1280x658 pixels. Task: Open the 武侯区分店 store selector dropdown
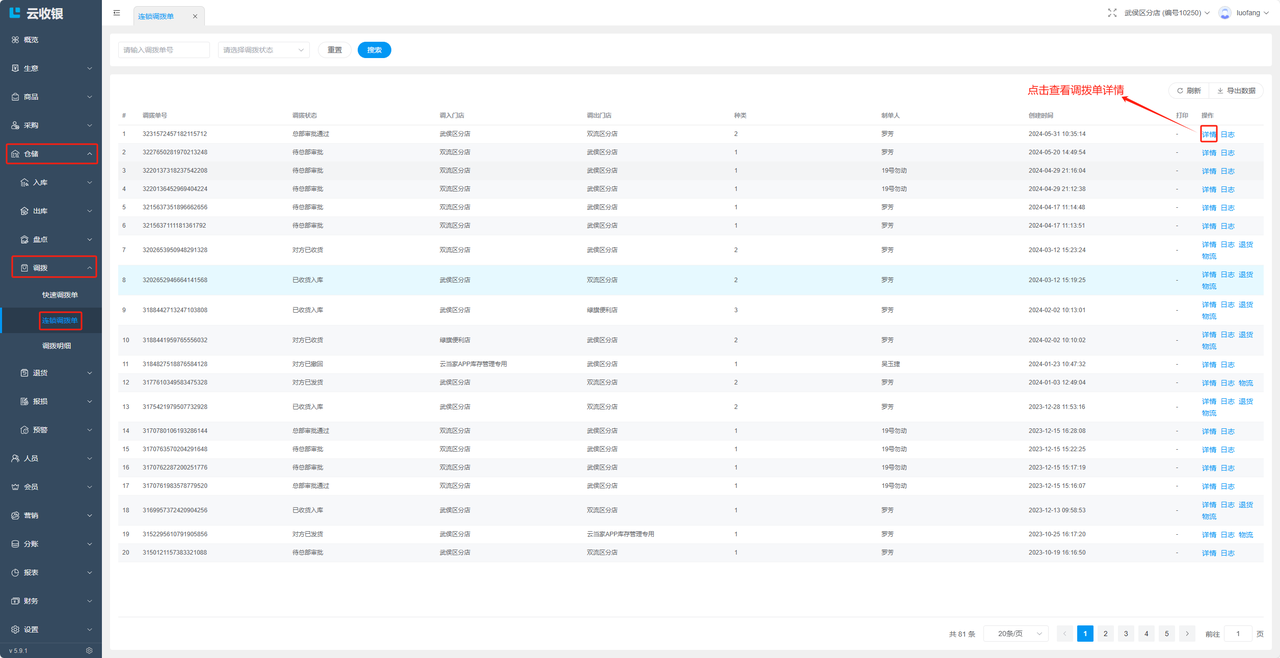(x=1166, y=13)
